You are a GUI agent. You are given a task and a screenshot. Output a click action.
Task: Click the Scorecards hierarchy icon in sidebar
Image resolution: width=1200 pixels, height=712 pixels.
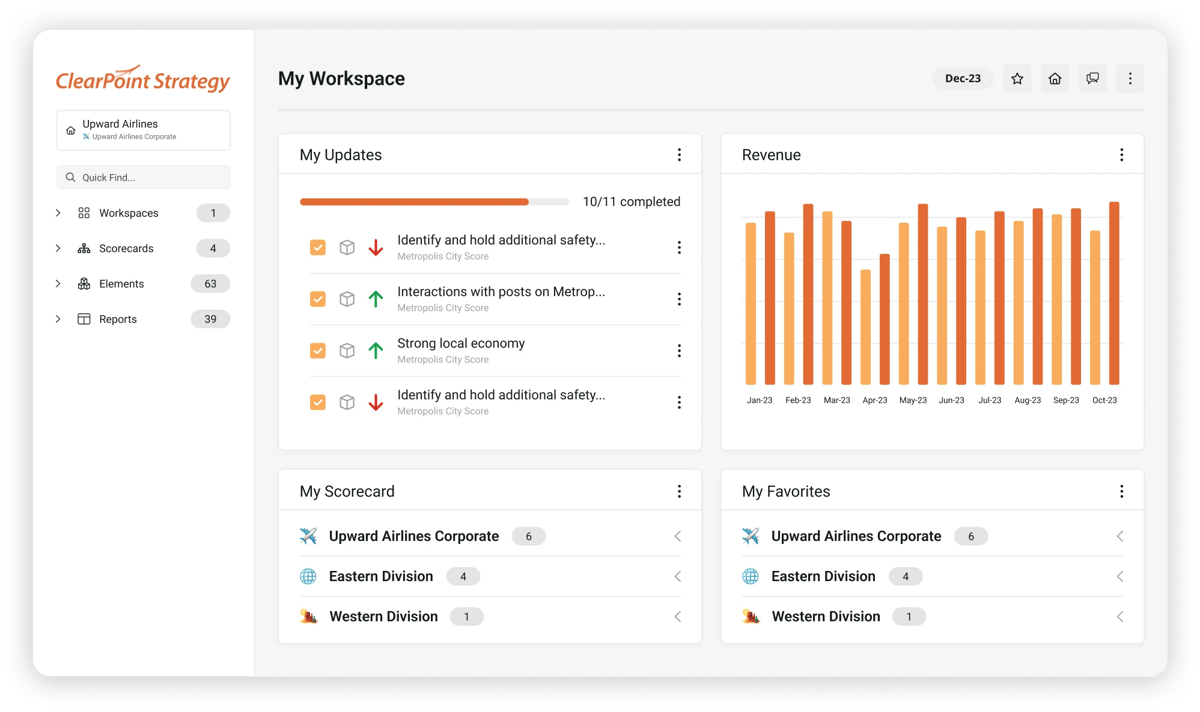pos(84,248)
